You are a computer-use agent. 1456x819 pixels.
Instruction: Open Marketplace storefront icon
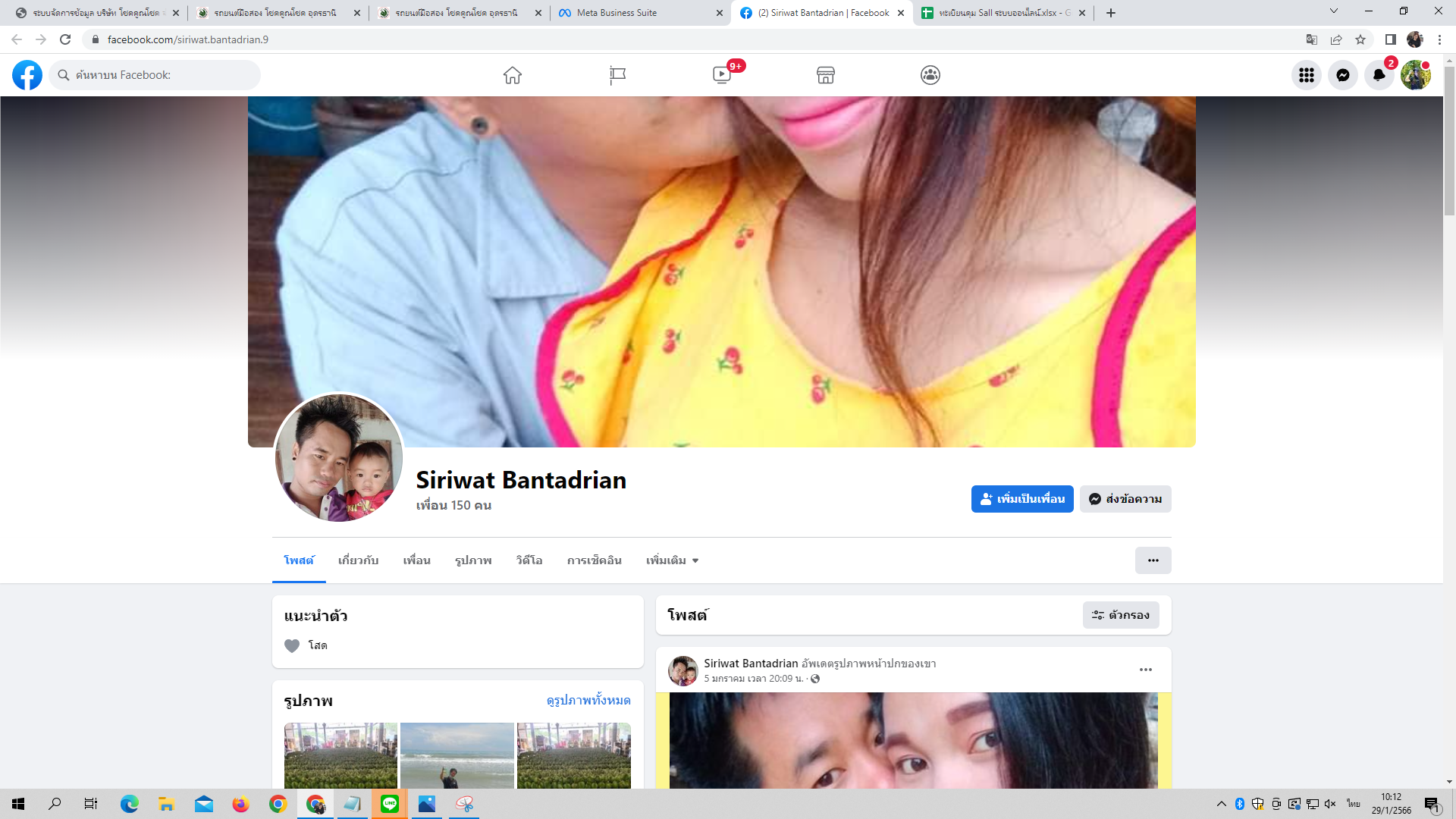pos(826,75)
